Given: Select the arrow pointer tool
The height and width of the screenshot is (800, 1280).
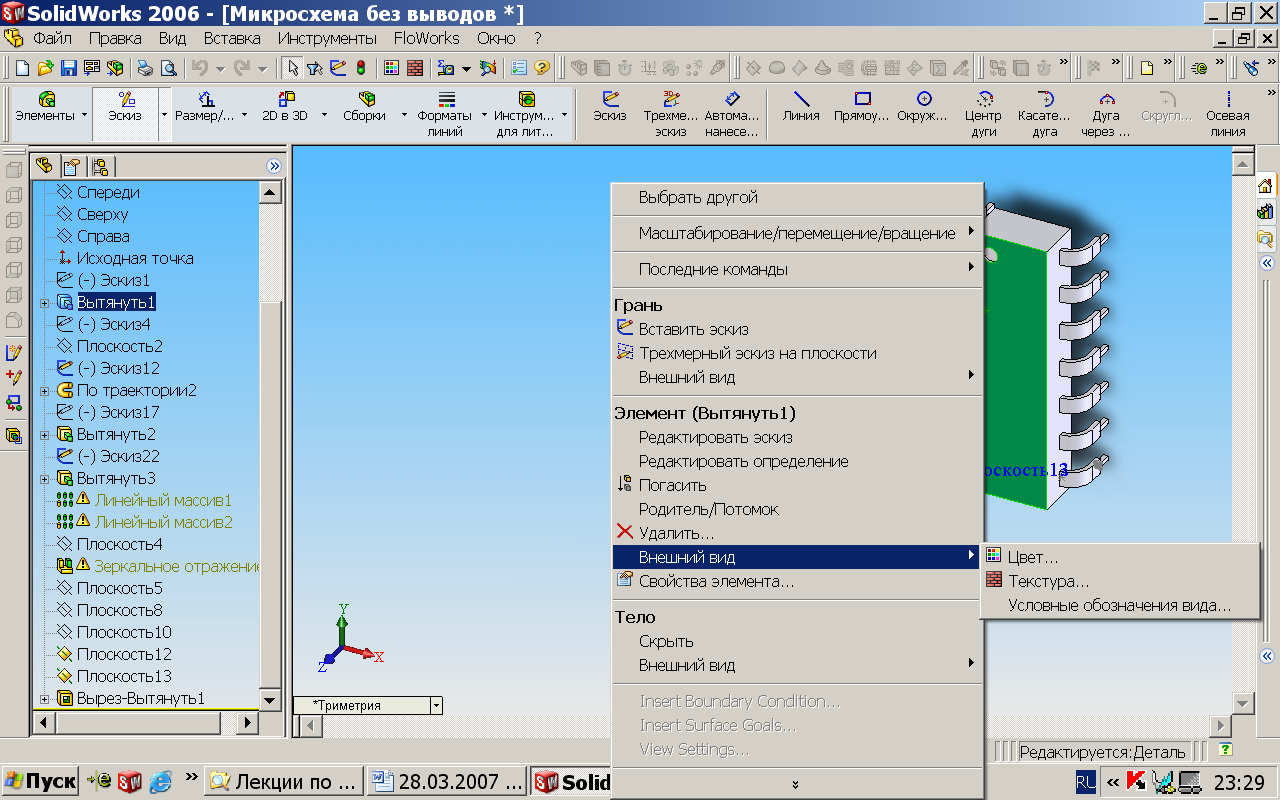Looking at the screenshot, I should [x=293, y=68].
